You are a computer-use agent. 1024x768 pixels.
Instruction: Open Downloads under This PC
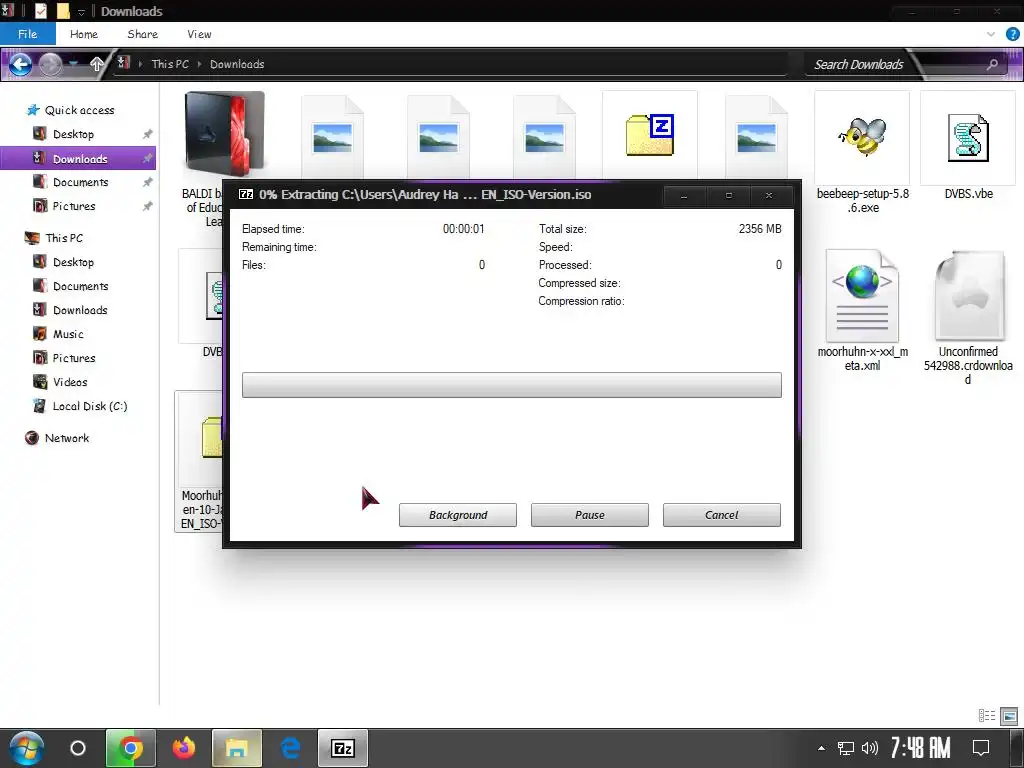pyautogui.click(x=80, y=310)
